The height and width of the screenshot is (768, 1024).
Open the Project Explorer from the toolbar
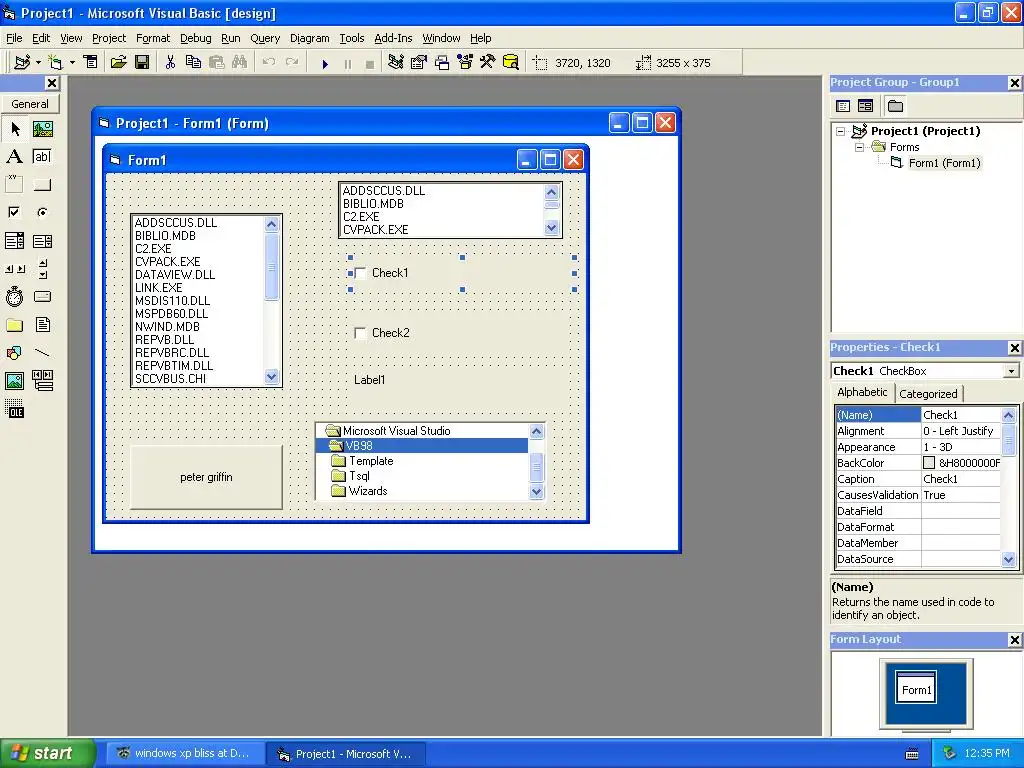point(395,62)
